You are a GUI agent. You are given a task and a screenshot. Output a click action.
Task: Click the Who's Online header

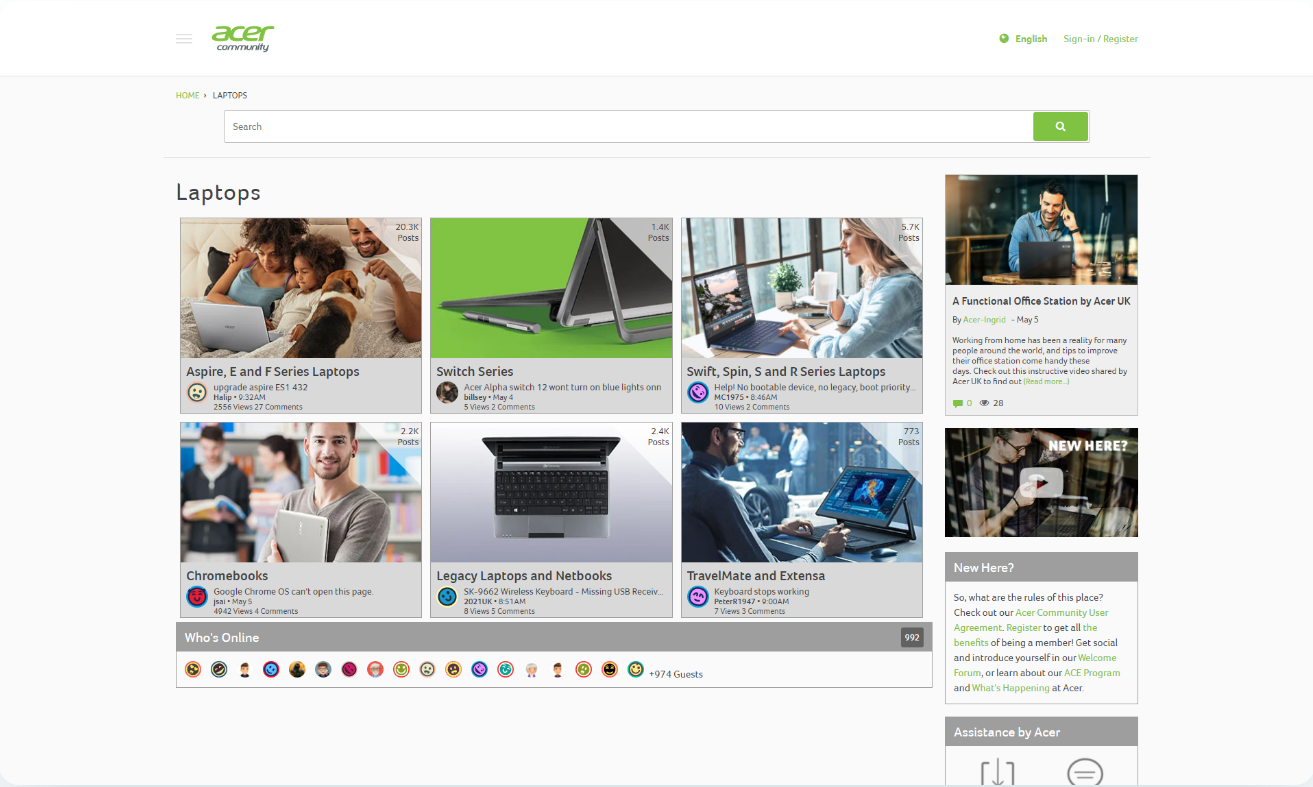click(x=221, y=637)
